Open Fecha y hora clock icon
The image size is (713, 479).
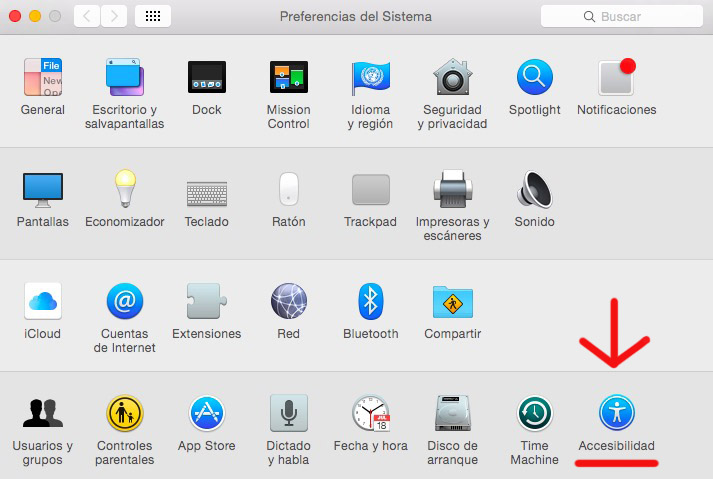(371, 413)
